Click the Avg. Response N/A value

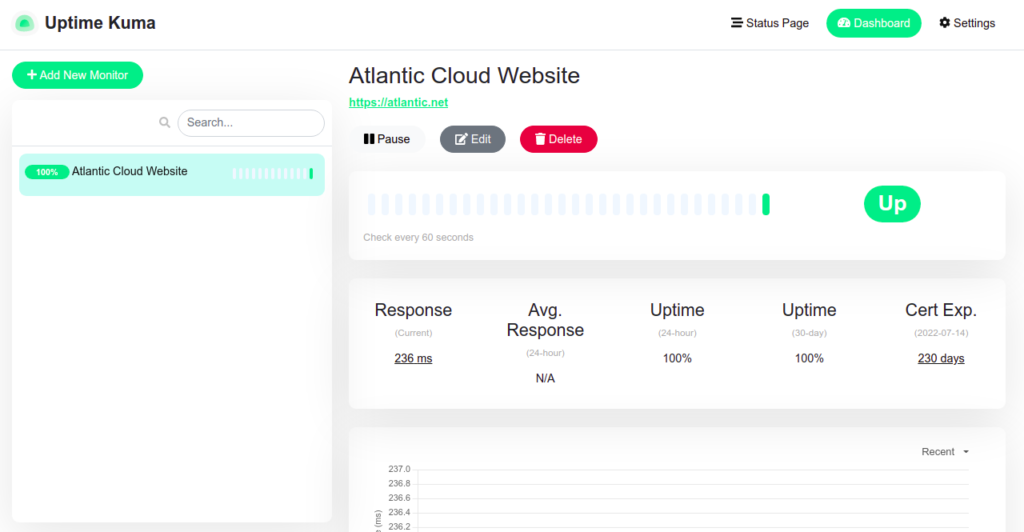point(545,379)
